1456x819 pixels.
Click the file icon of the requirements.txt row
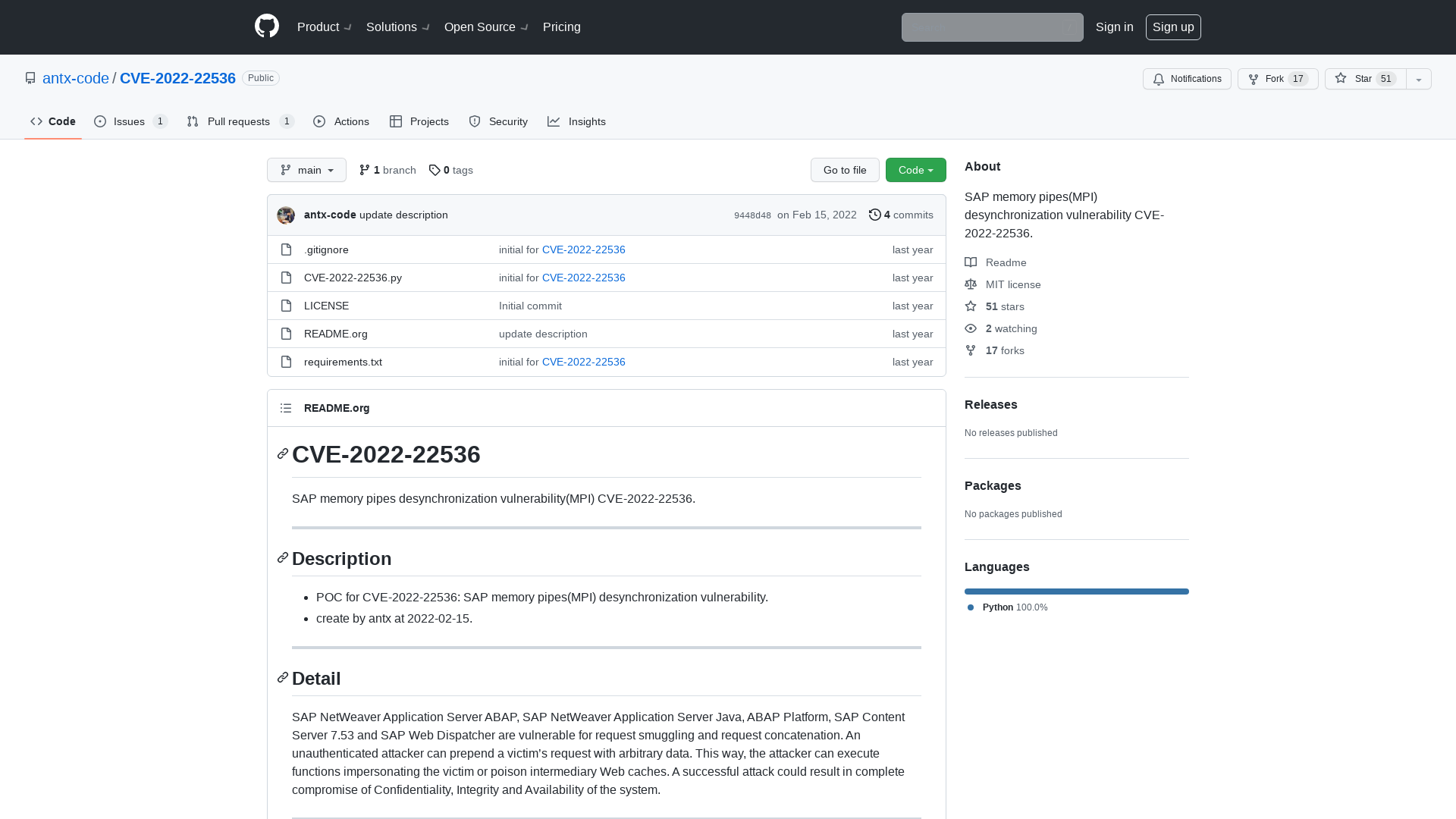286,362
